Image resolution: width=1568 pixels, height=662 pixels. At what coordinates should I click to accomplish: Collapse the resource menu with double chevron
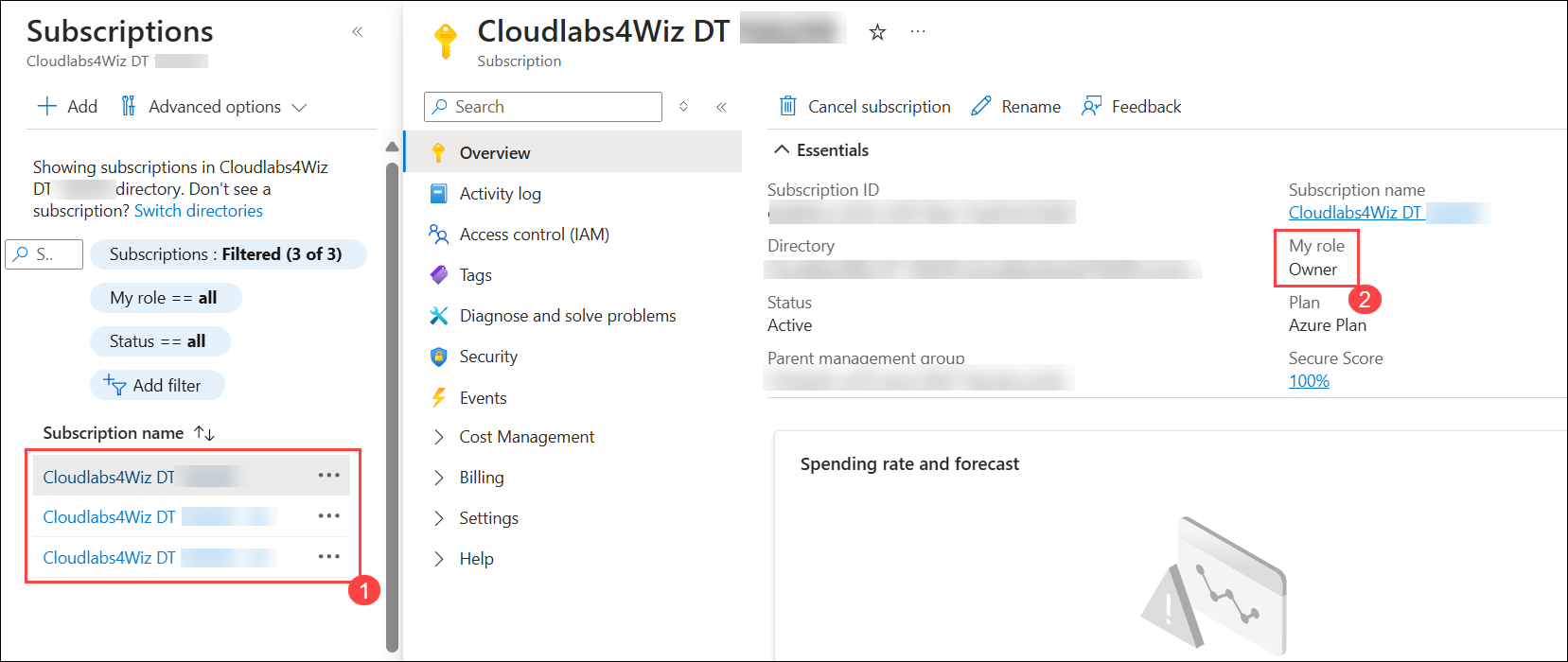tap(721, 107)
